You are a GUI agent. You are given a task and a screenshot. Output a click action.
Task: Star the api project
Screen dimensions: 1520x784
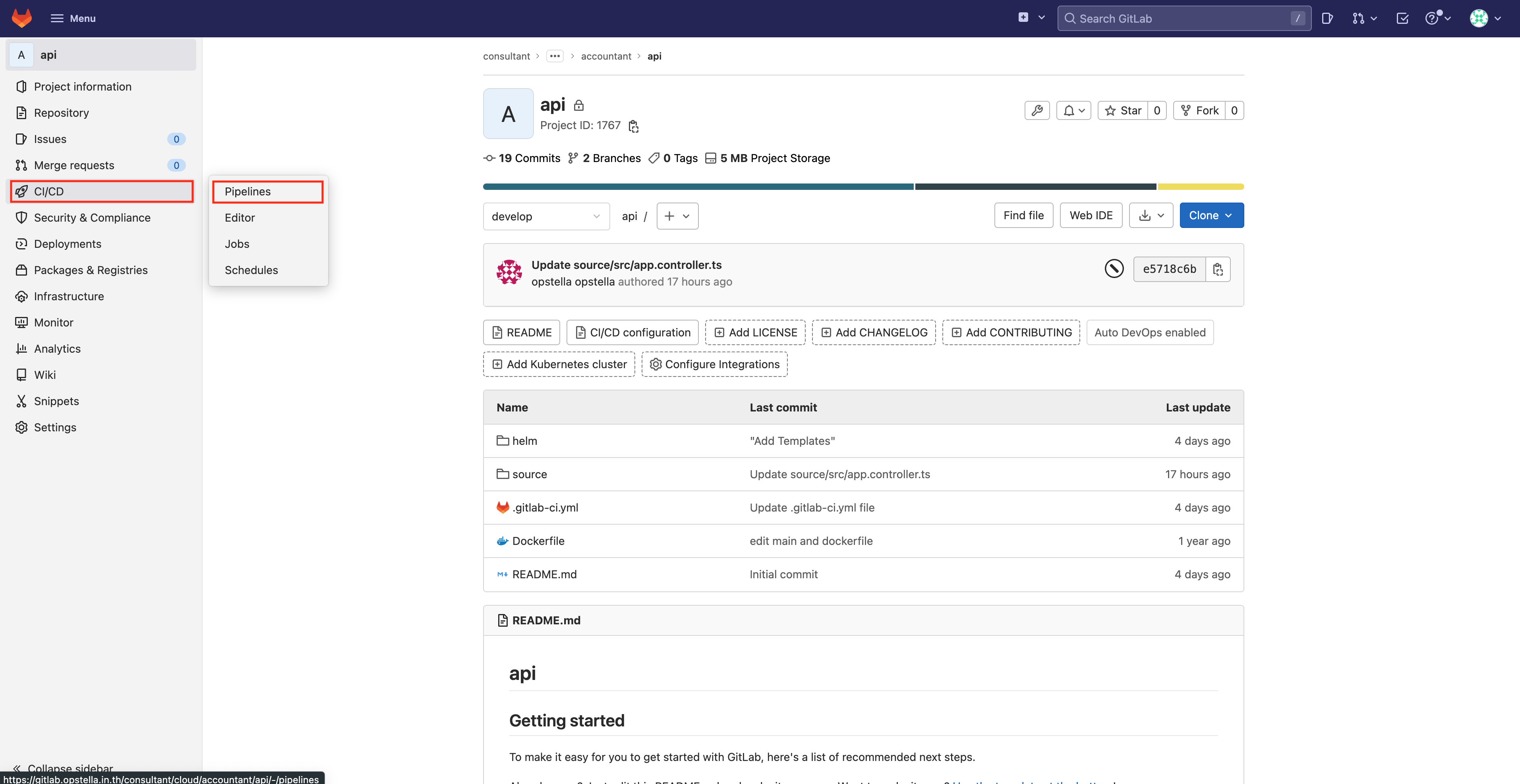(x=1123, y=110)
